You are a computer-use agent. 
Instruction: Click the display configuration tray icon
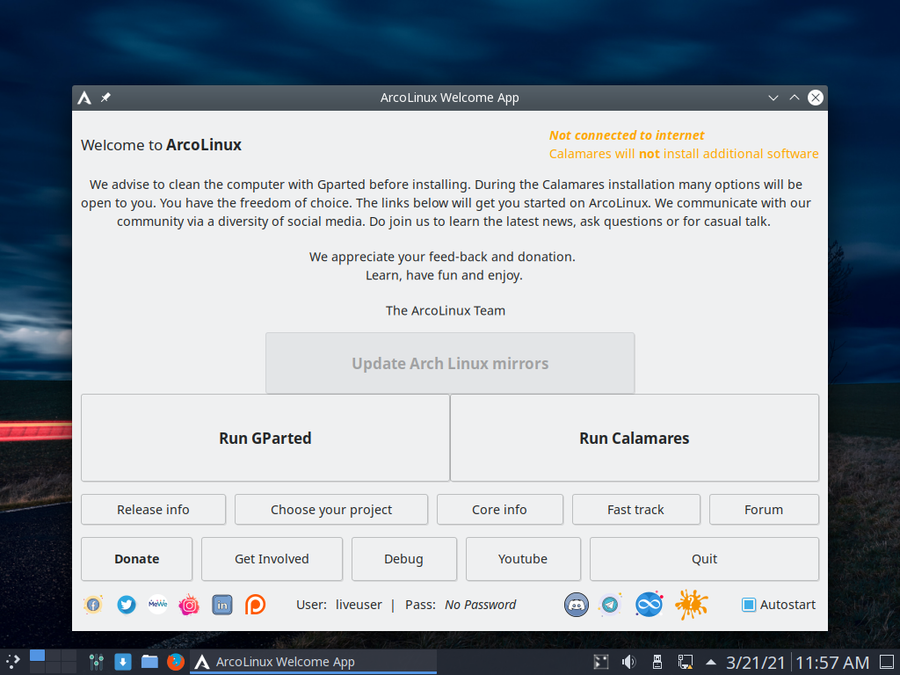point(600,662)
